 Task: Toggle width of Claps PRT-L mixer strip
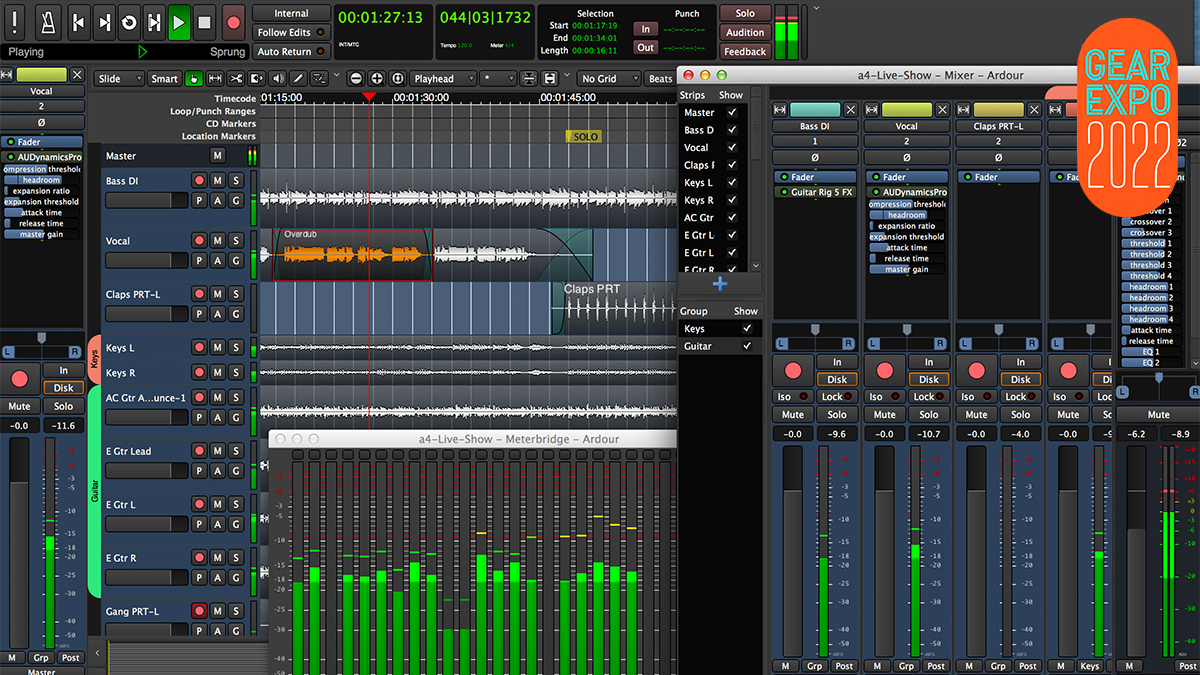963,110
